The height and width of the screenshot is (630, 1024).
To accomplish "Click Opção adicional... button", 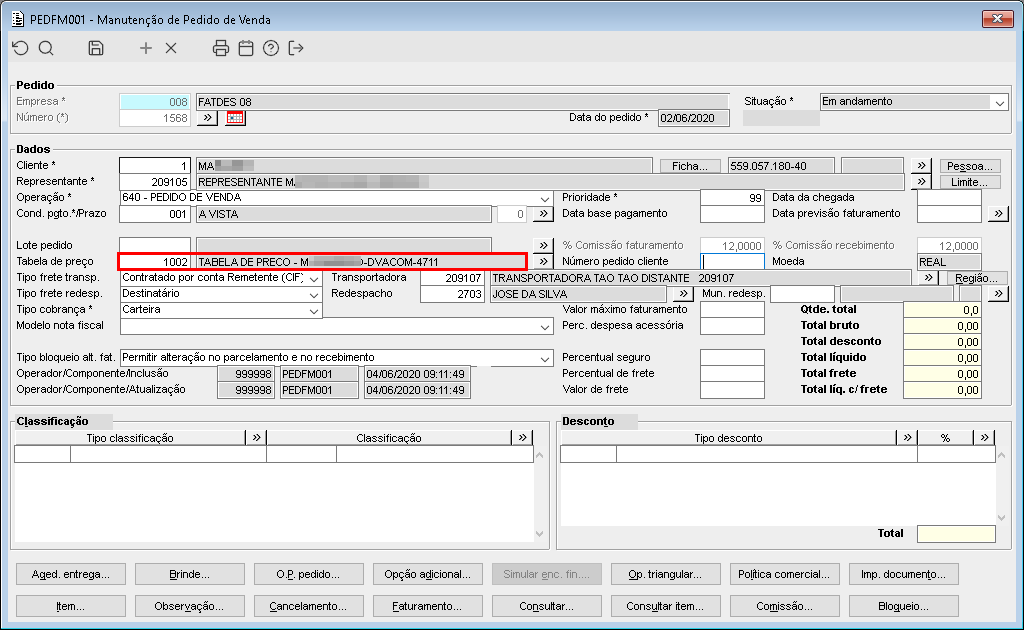I will click(427, 575).
